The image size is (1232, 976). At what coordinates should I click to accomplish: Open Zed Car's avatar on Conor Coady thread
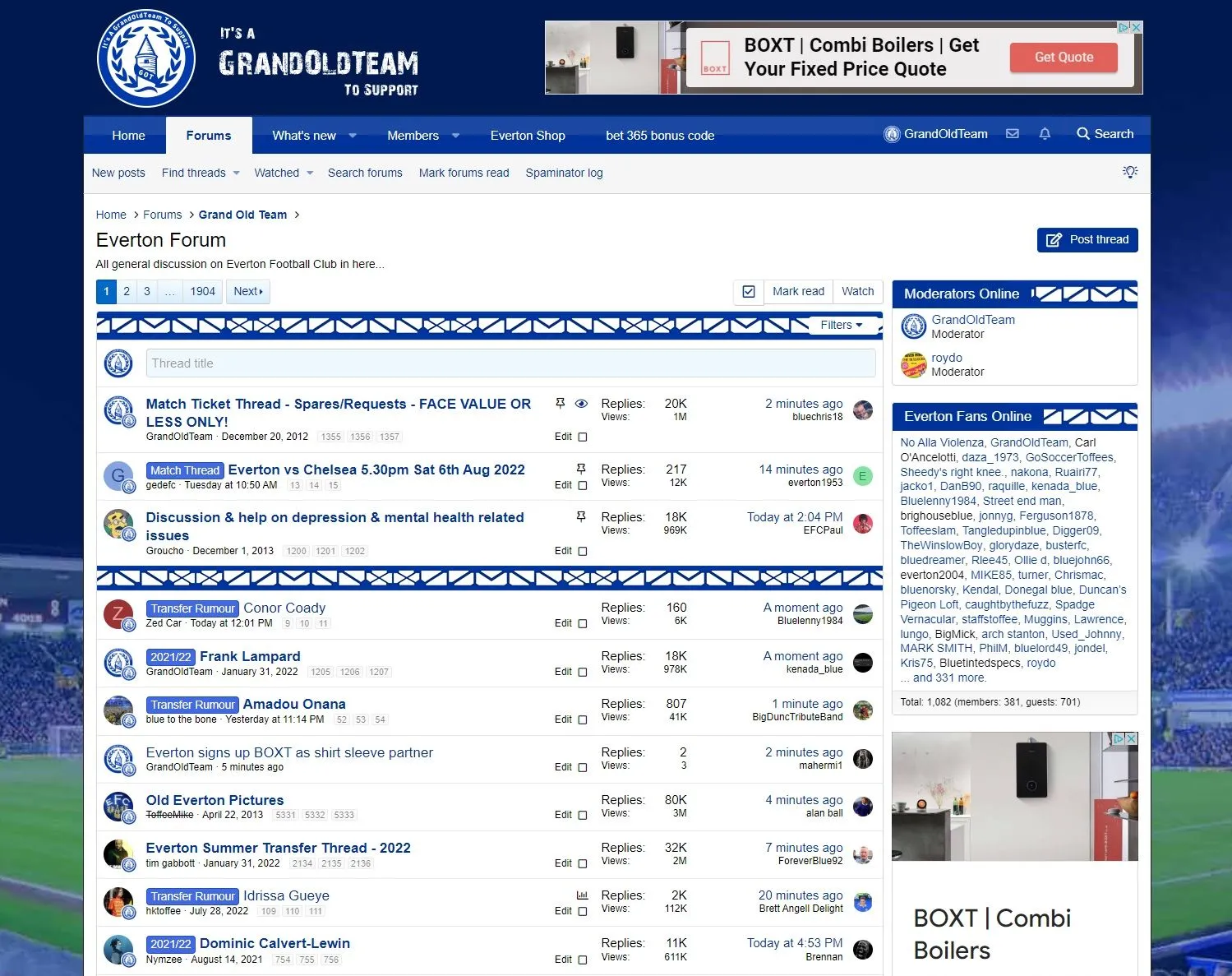118,614
